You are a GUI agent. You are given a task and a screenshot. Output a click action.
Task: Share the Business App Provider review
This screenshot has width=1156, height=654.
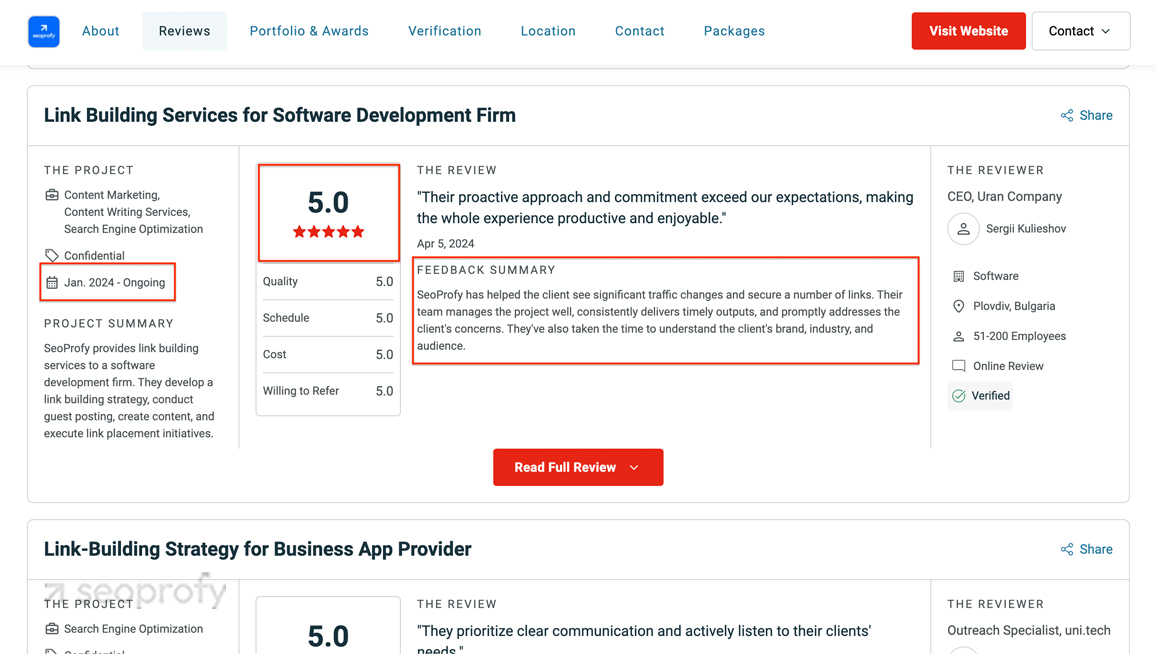click(x=1086, y=549)
